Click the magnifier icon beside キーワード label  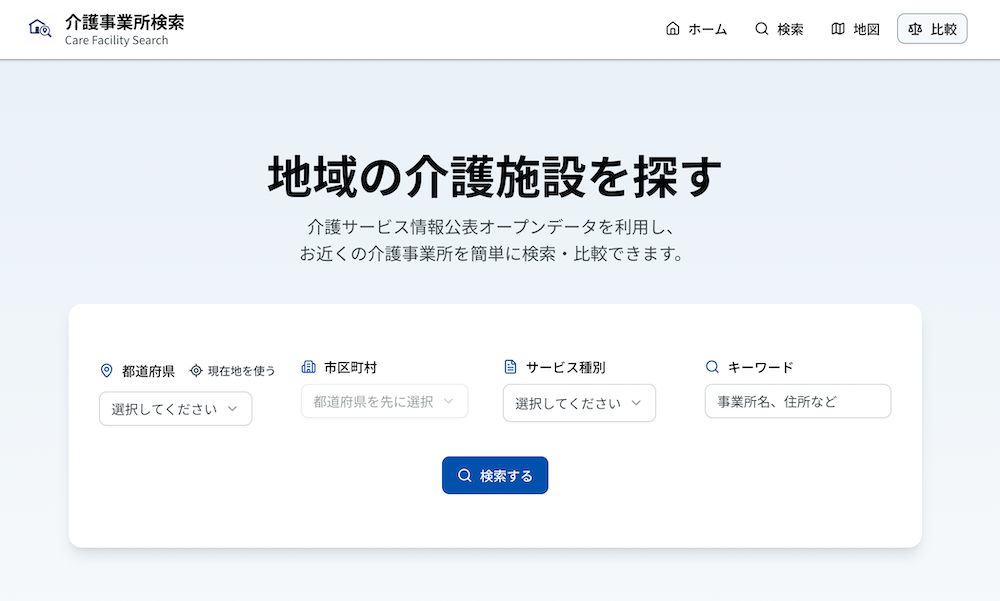click(x=712, y=366)
